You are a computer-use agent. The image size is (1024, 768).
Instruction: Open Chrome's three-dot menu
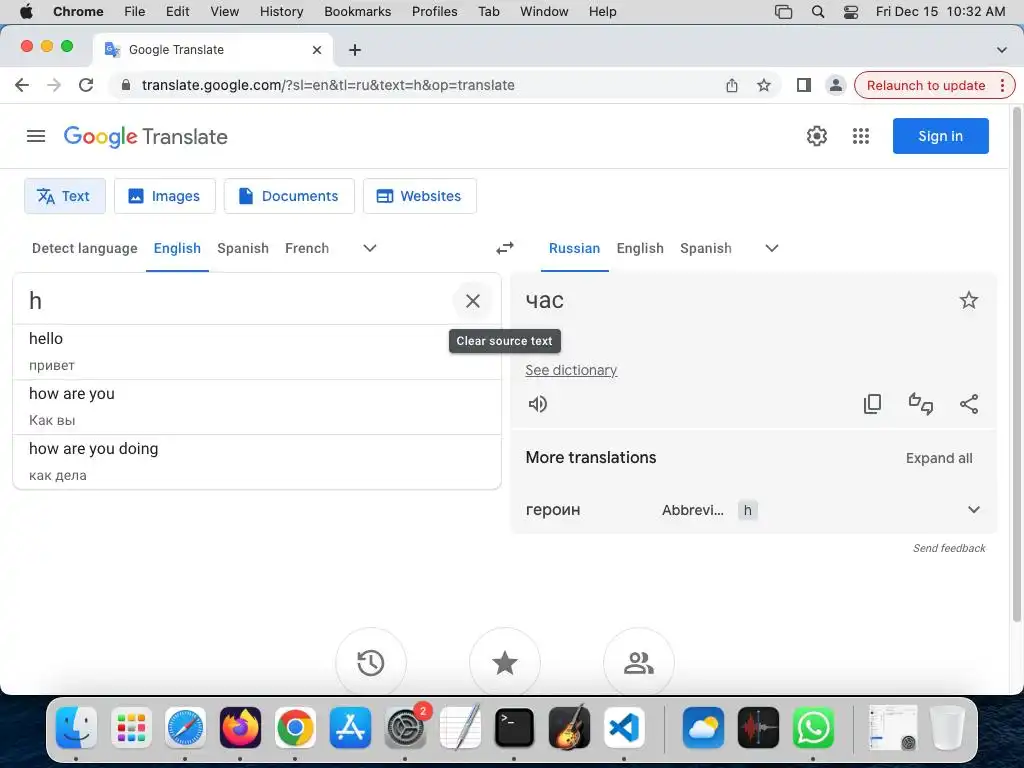tap(1002, 85)
